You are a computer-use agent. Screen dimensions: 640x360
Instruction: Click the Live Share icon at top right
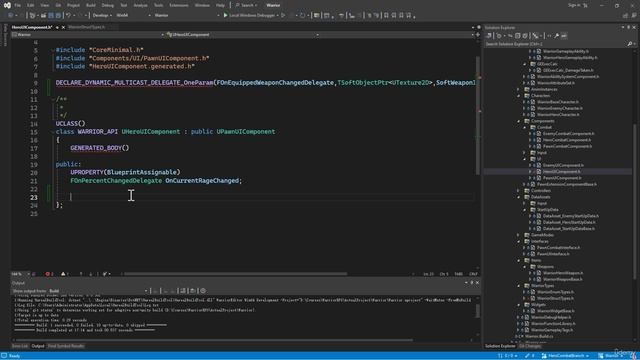pyautogui.click(x=625, y=15)
